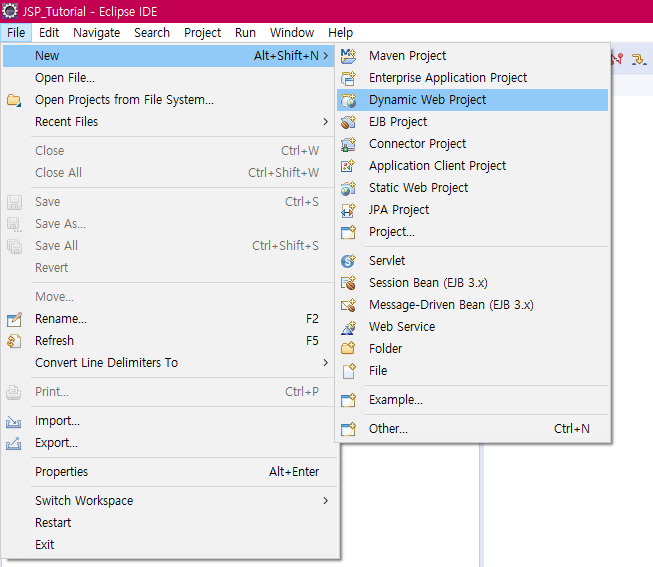Click the Maven Project icon
Image resolution: width=653 pixels, height=567 pixels.
click(x=348, y=56)
